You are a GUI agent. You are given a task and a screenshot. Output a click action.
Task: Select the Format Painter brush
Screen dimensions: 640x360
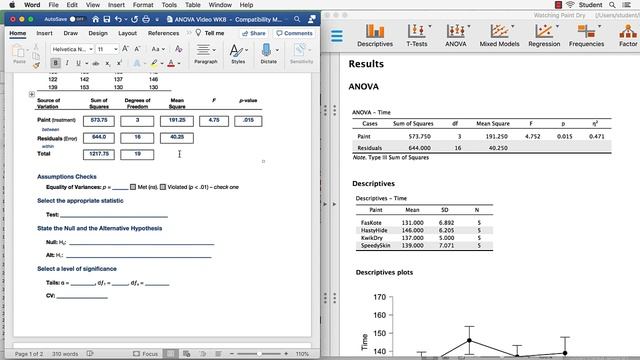point(36,64)
